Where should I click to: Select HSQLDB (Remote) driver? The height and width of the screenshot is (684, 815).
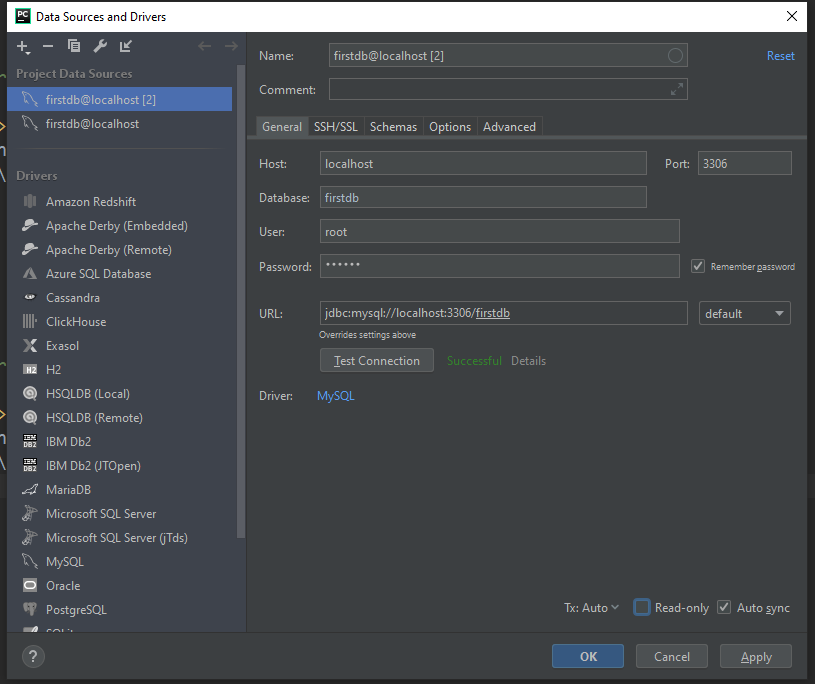pos(120,417)
